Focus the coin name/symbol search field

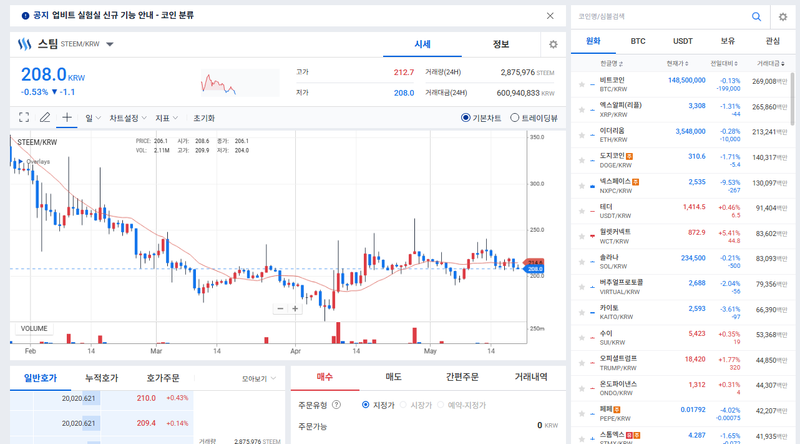point(661,17)
